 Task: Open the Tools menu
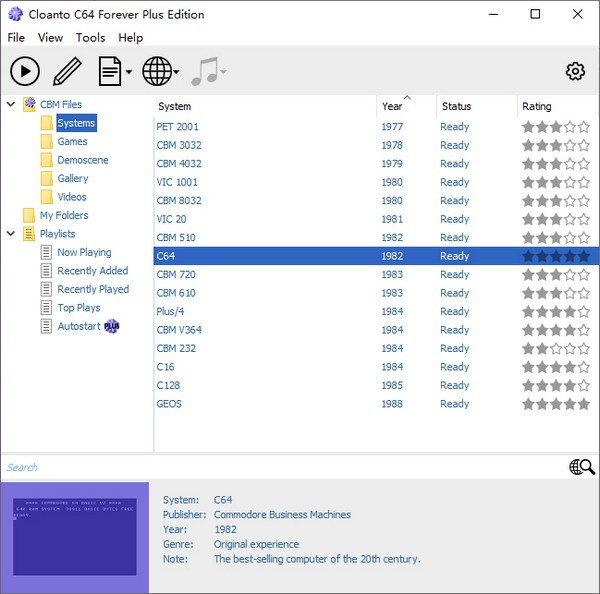coord(90,38)
